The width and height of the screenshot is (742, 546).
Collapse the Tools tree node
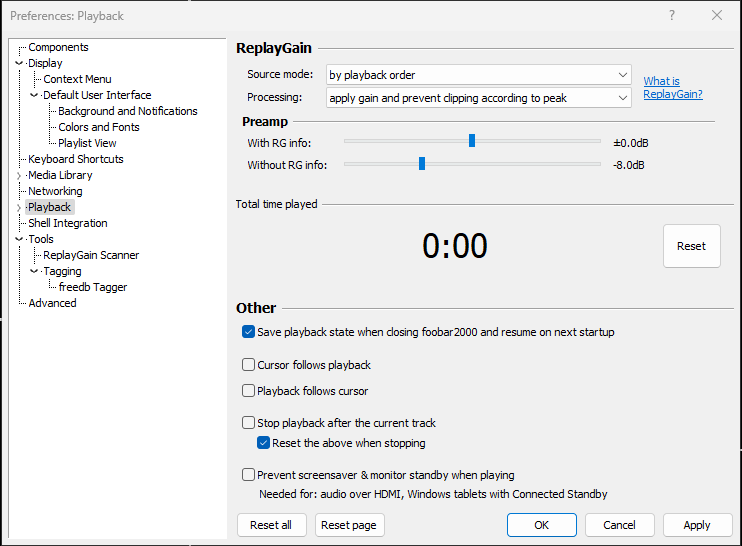tap(19, 239)
